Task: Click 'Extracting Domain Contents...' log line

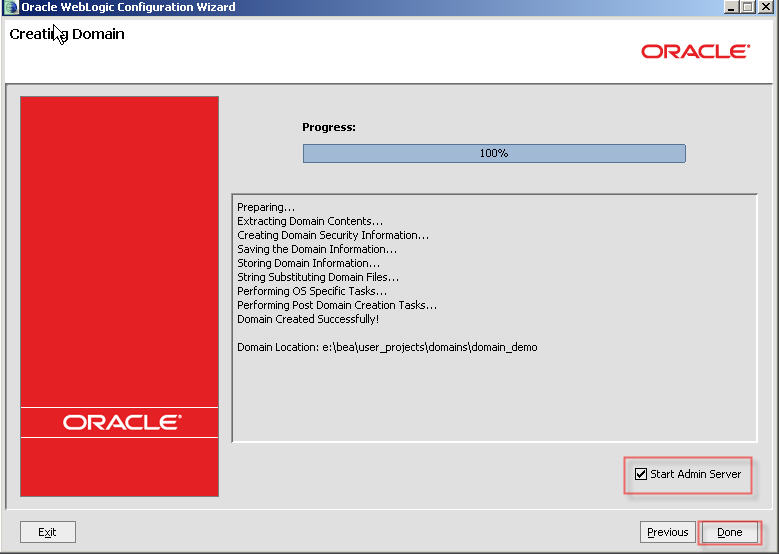Action: tap(310, 221)
